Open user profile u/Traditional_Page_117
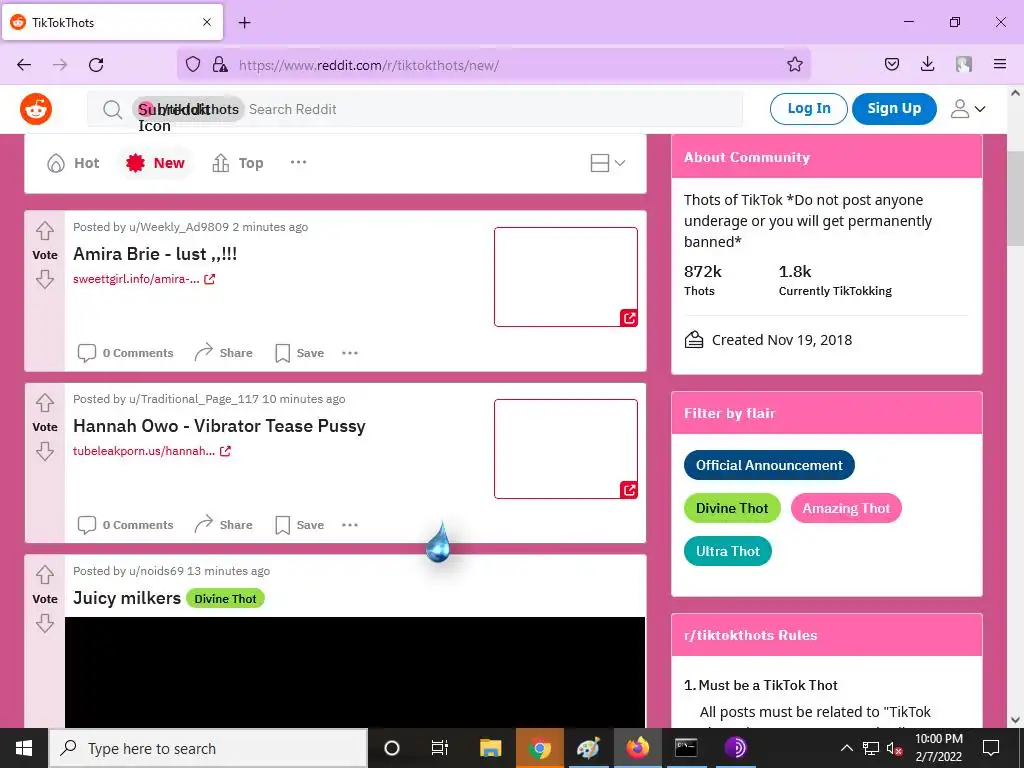 click(x=193, y=399)
